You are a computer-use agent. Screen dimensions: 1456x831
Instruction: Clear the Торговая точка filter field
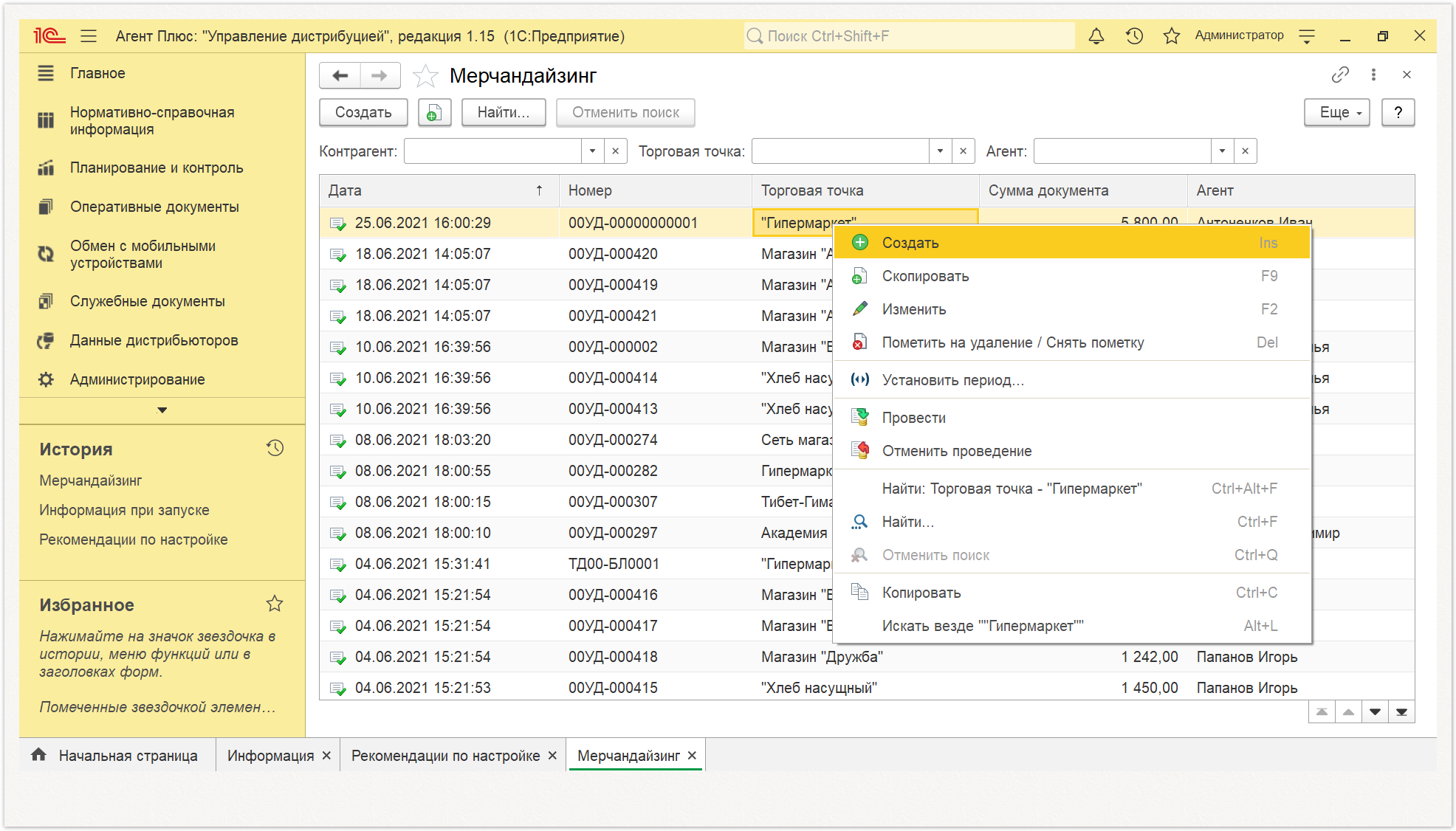coord(963,151)
